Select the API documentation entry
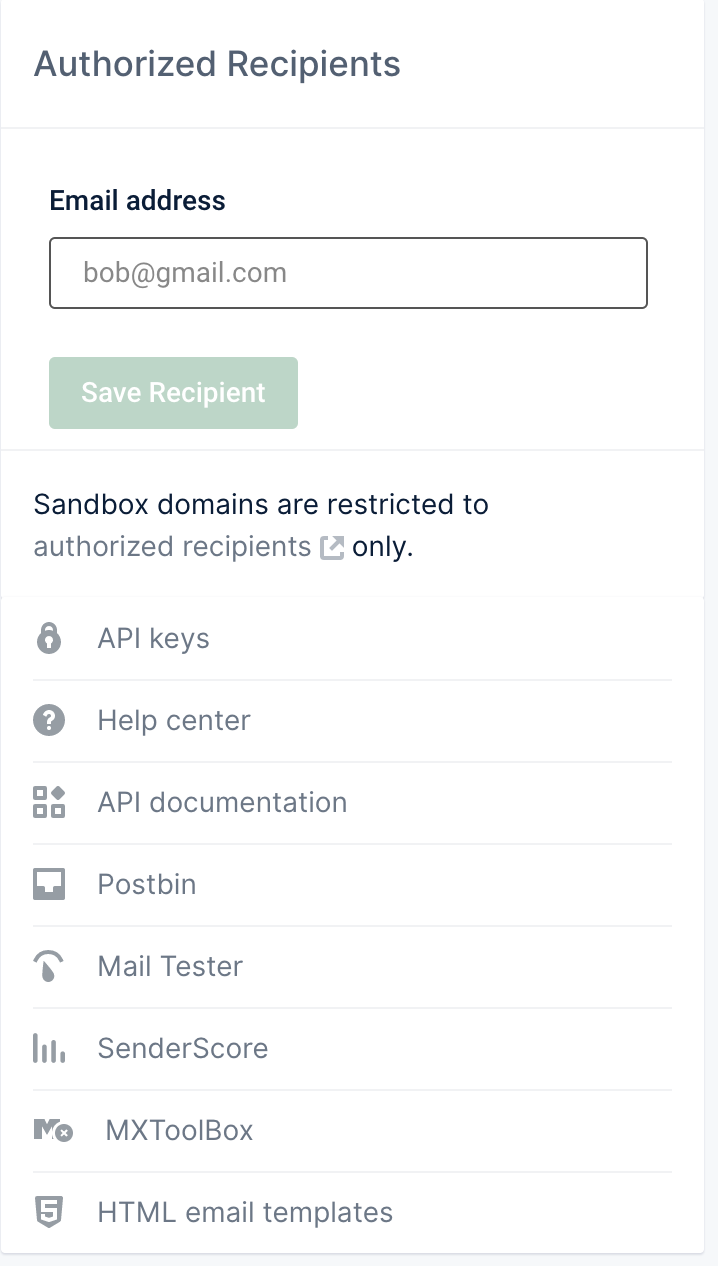Screen dimensions: 718x1266 pos(222,802)
